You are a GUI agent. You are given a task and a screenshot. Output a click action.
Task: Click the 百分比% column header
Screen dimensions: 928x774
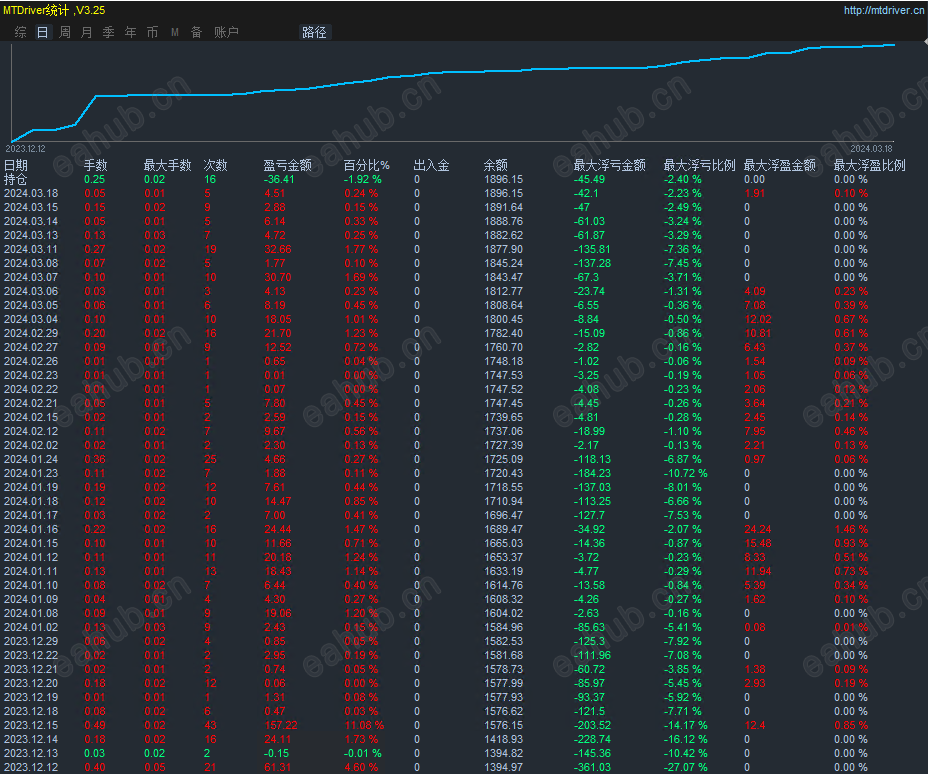coord(366,165)
